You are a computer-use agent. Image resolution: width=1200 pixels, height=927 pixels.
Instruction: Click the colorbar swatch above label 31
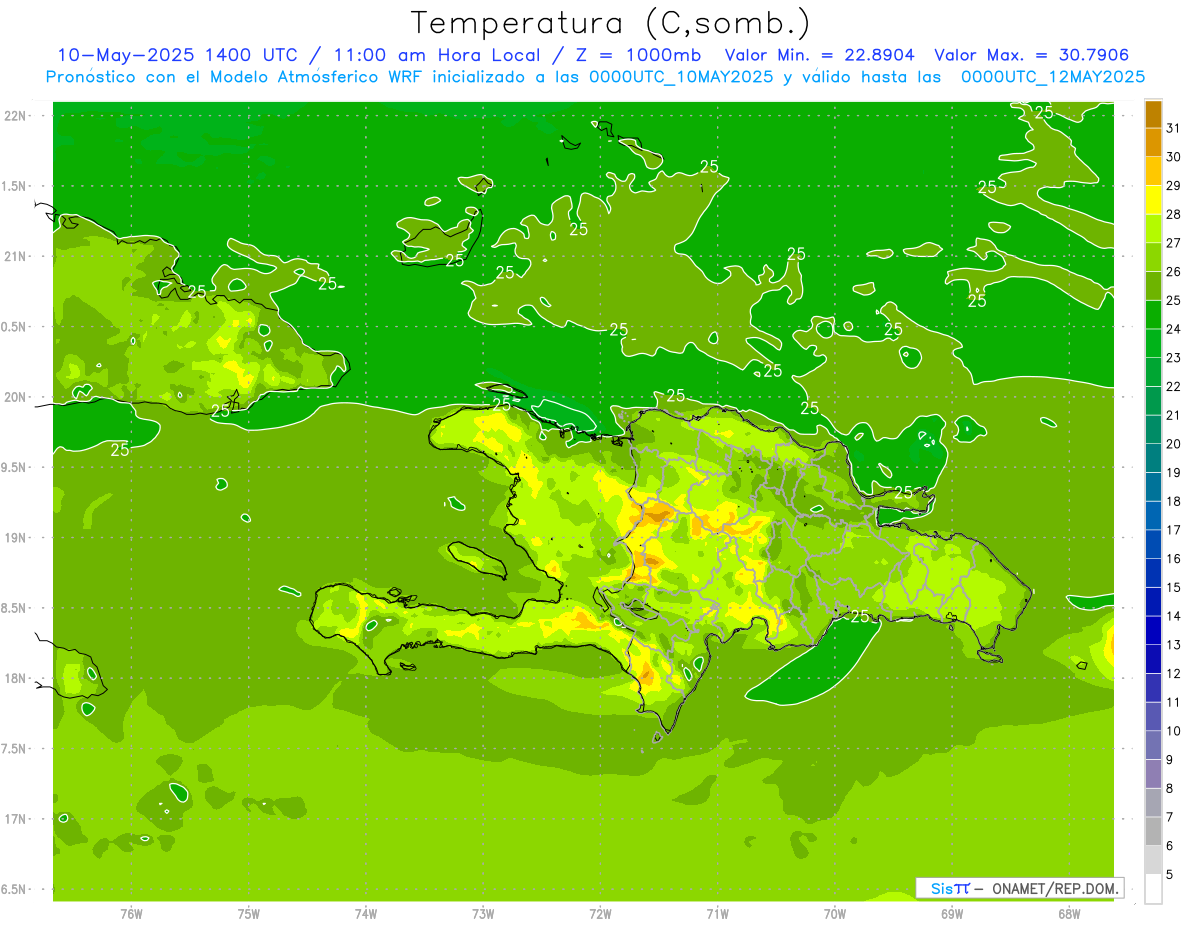pos(1153,114)
